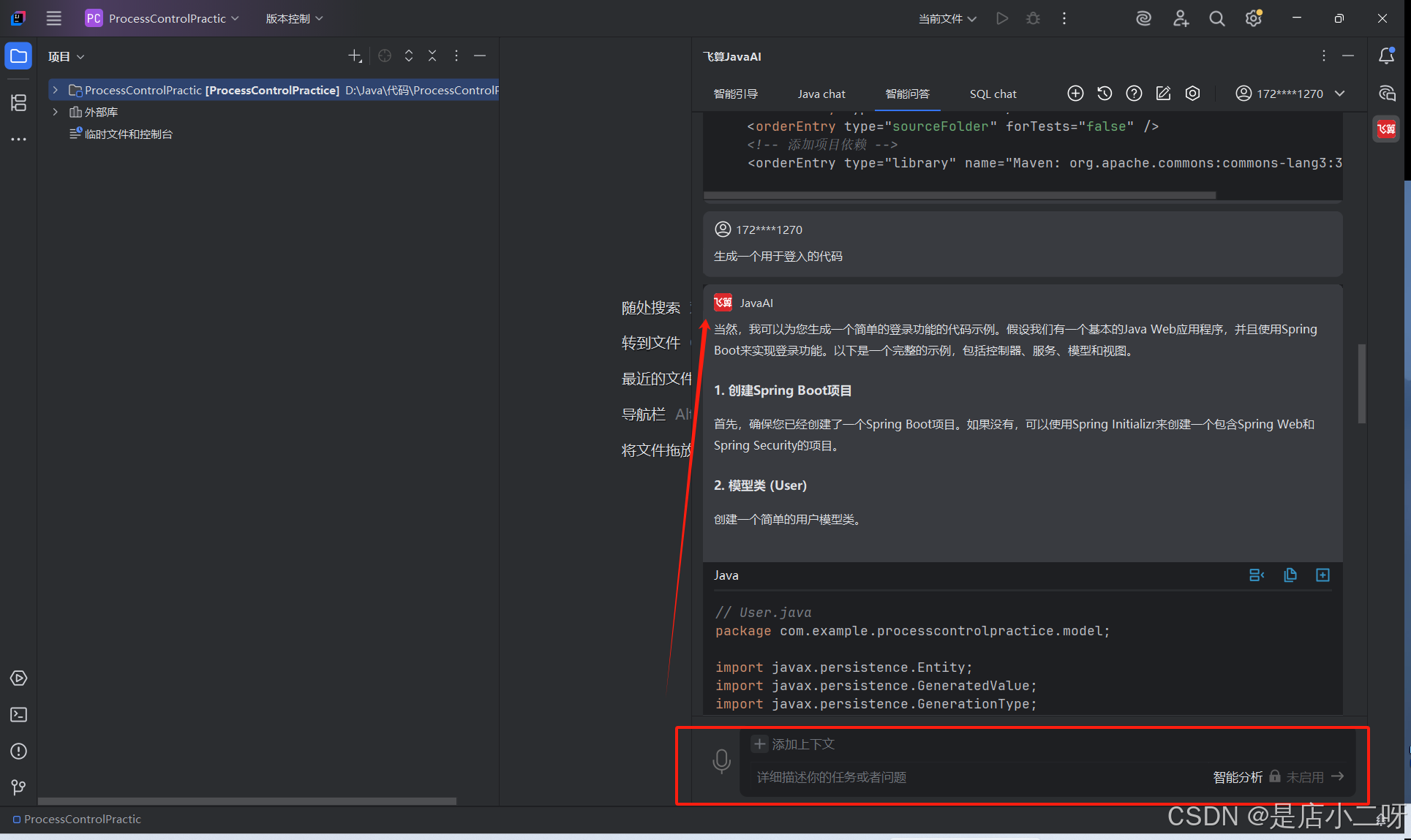Click the XML code horizontal scrollbar

pos(959,195)
